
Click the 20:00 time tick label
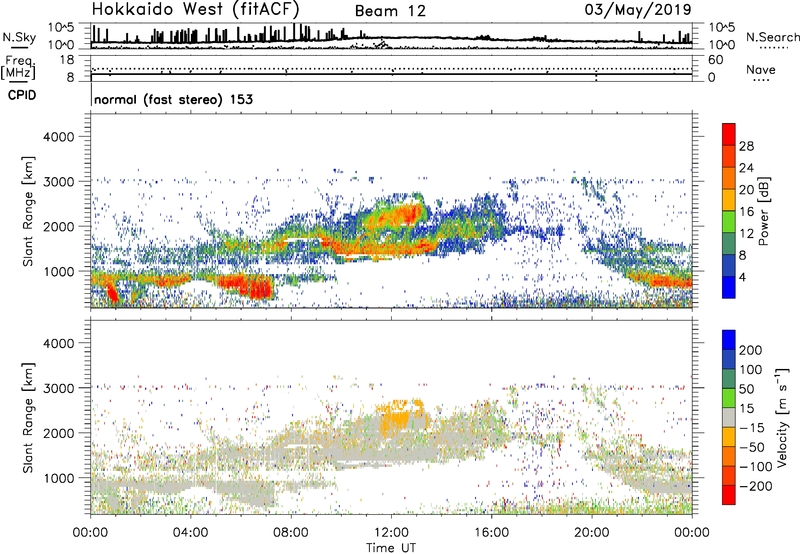pos(592,533)
